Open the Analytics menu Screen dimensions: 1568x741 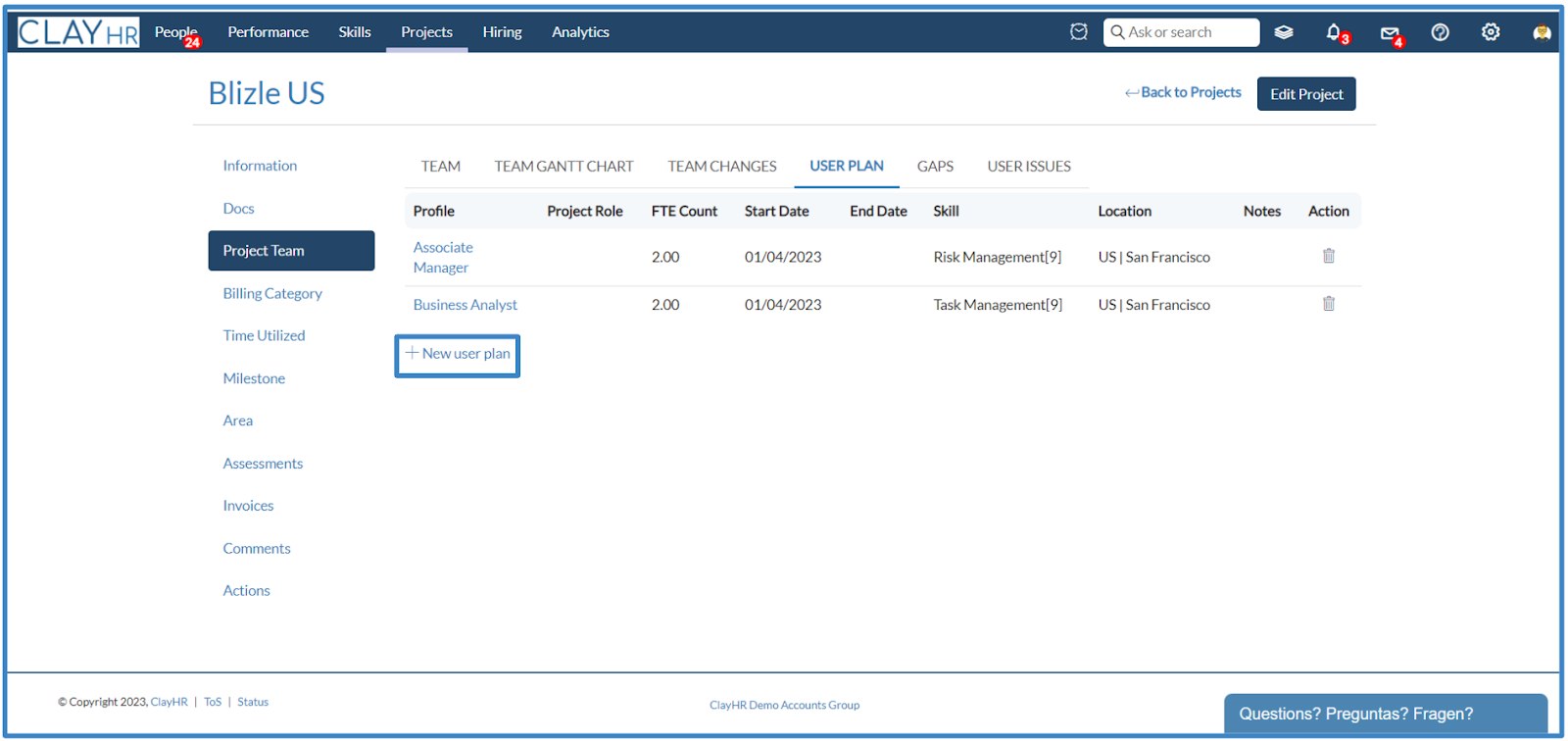click(580, 32)
